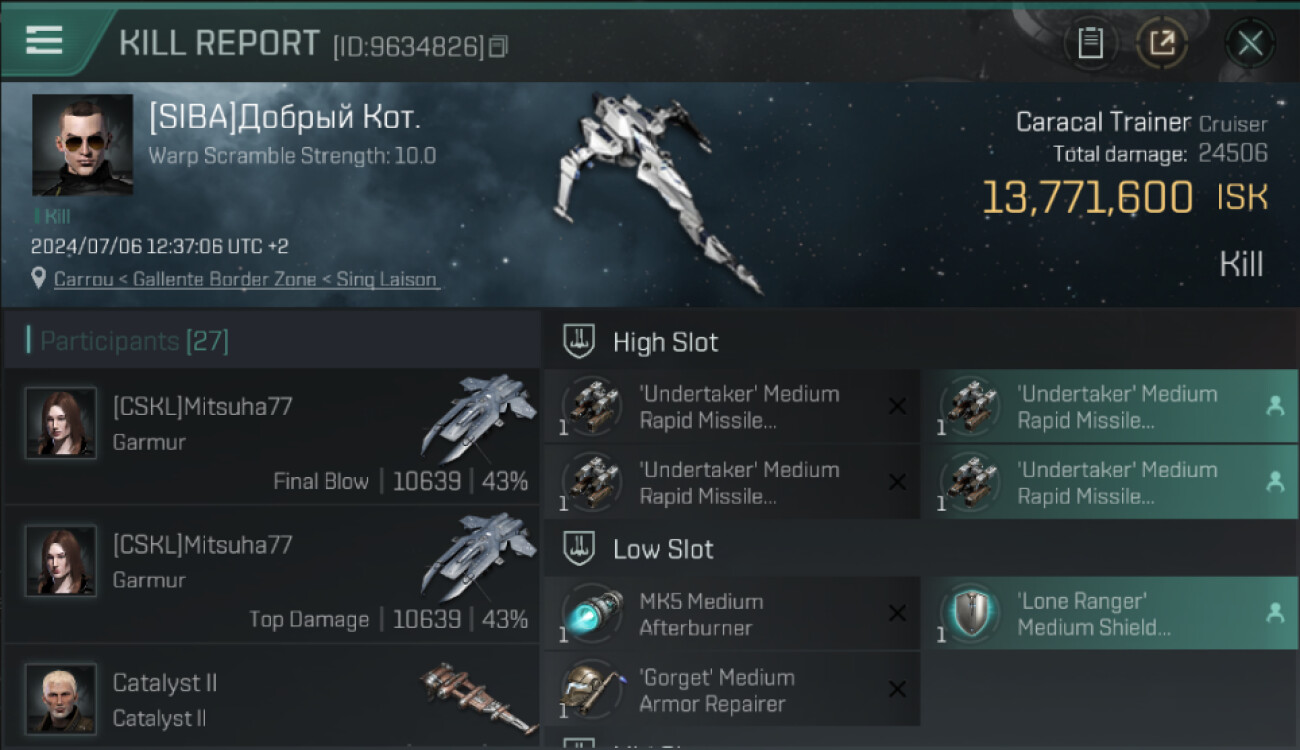Select the 'Gorget' Medium Armor Repairer icon
Screen dimensions: 1300x750
coord(592,690)
